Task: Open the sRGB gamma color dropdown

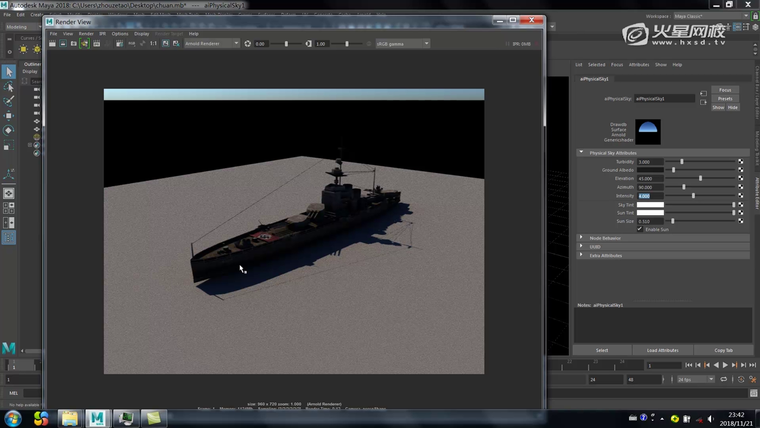Action: click(x=402, y=44)
